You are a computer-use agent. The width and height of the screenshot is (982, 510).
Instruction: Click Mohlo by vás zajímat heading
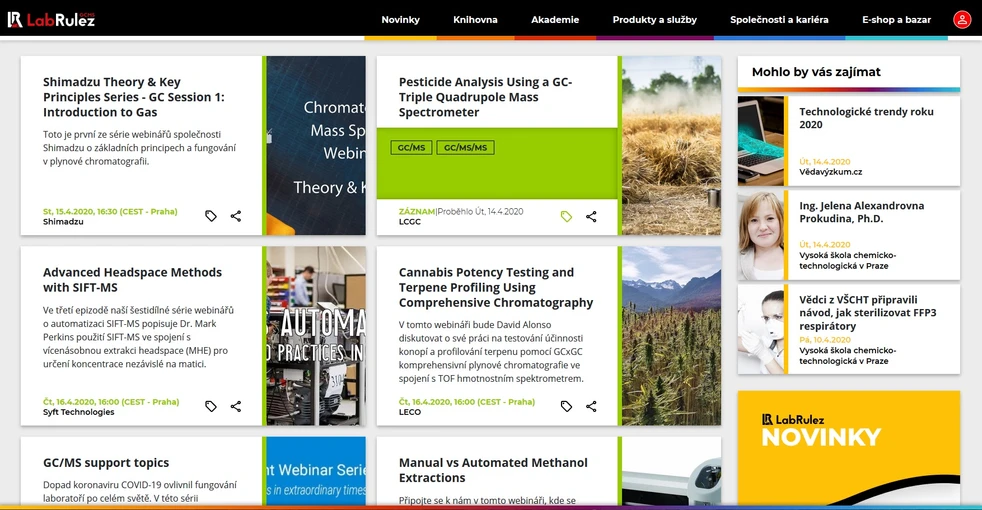click(x=816, y=72)
